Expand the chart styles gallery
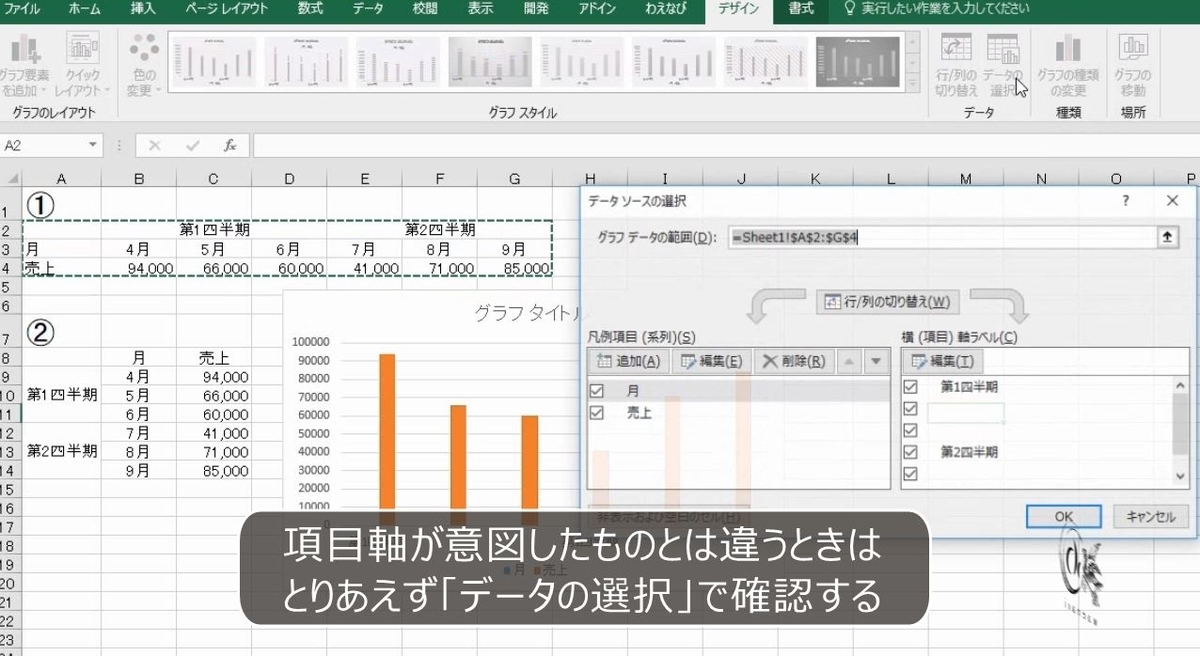1200x656 pixels. 911,85
